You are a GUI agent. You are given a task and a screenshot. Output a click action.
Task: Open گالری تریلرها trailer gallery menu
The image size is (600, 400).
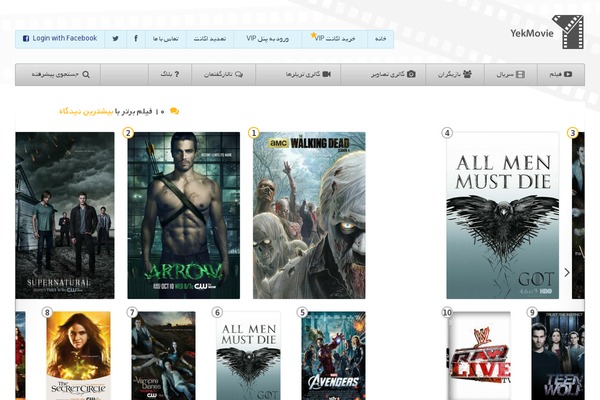298,74
